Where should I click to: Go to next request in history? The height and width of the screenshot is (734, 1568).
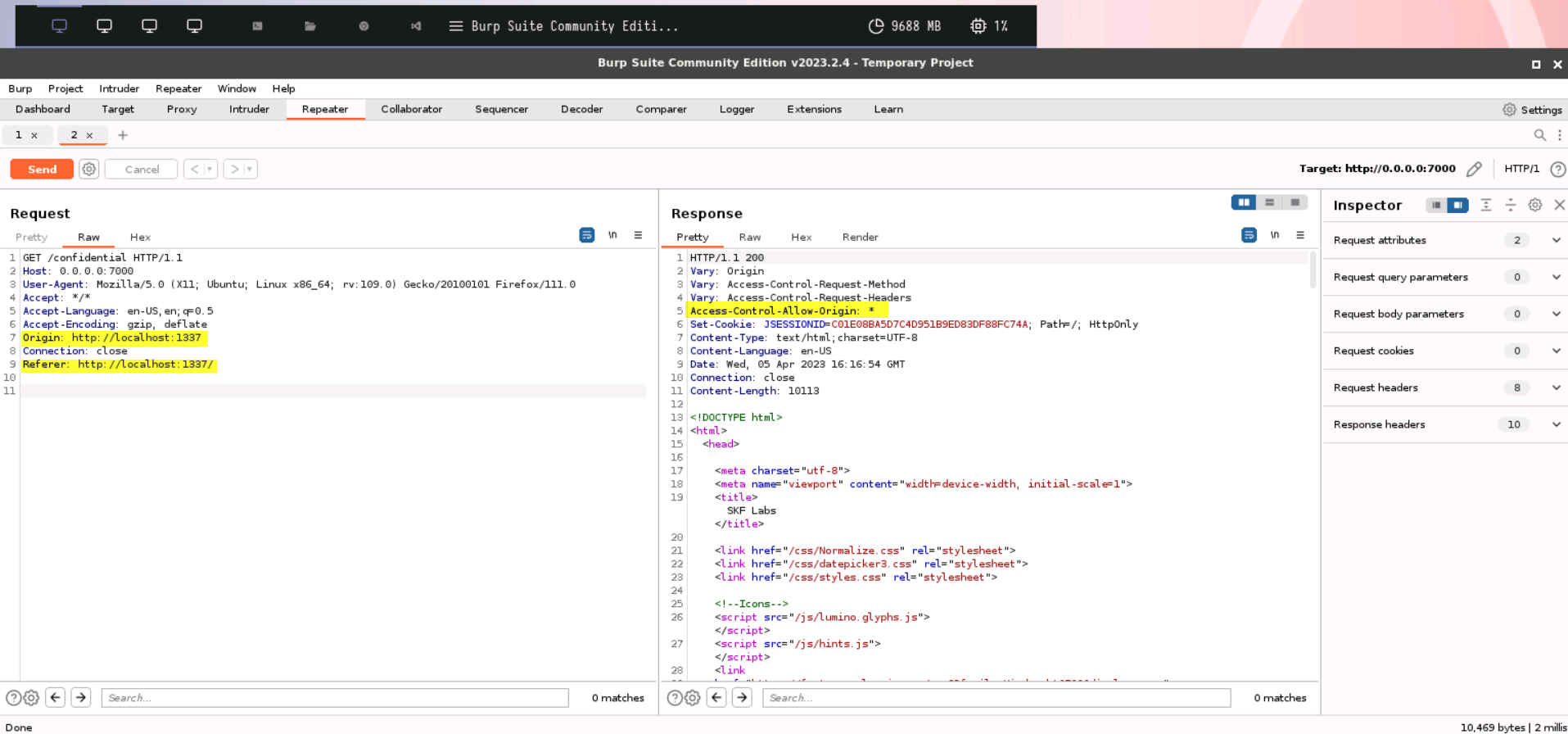235,169
